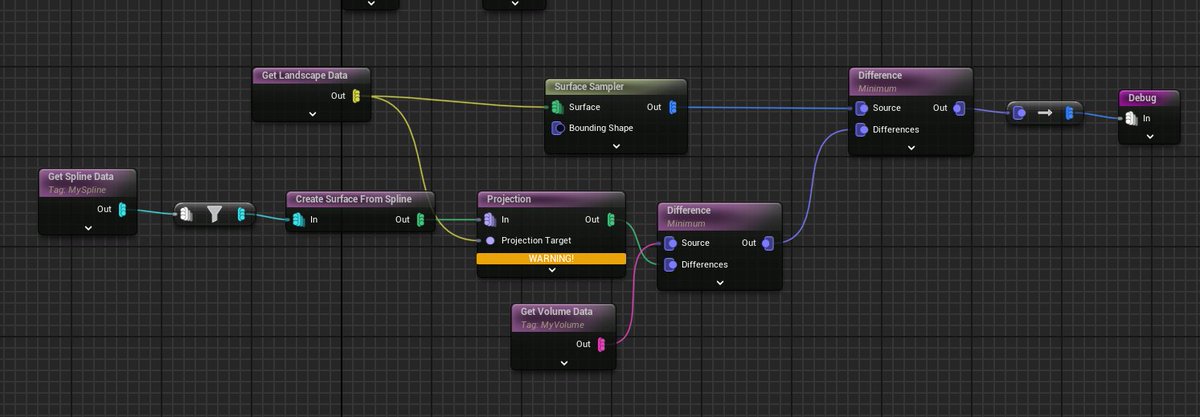
Task: Click the filter node funnel icon
Action: coord(214,215)
